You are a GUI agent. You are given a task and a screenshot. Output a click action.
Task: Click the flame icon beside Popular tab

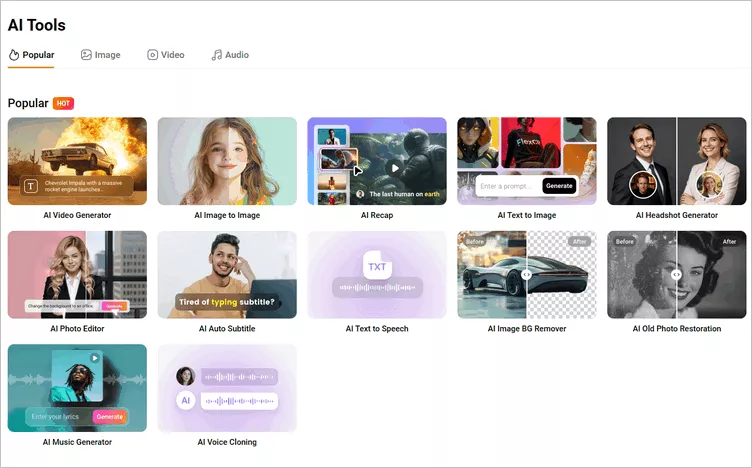14,55
